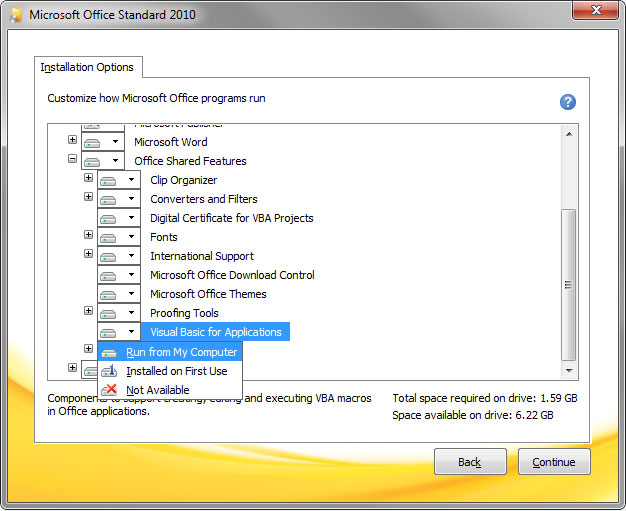Screen dimensions: 626x511
Task: Expand the Fonts node
Action: point(88,234)
